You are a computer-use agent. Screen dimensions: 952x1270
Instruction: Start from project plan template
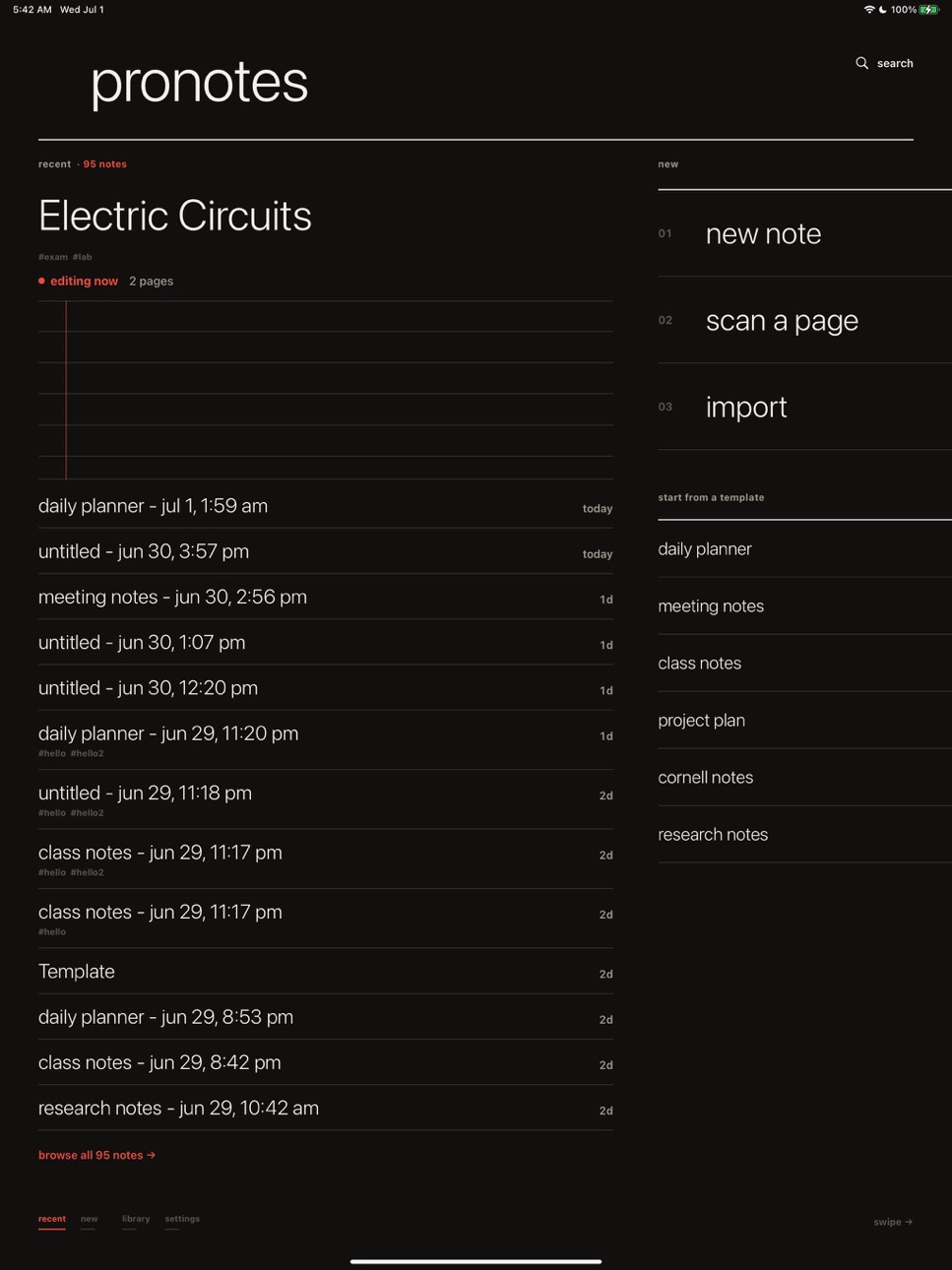tap(804, 721)
